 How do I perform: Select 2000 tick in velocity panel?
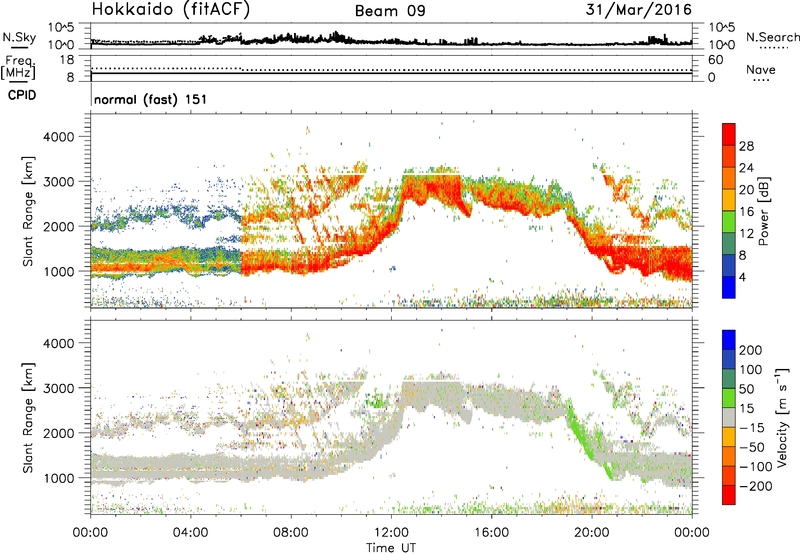click(58, 433)
